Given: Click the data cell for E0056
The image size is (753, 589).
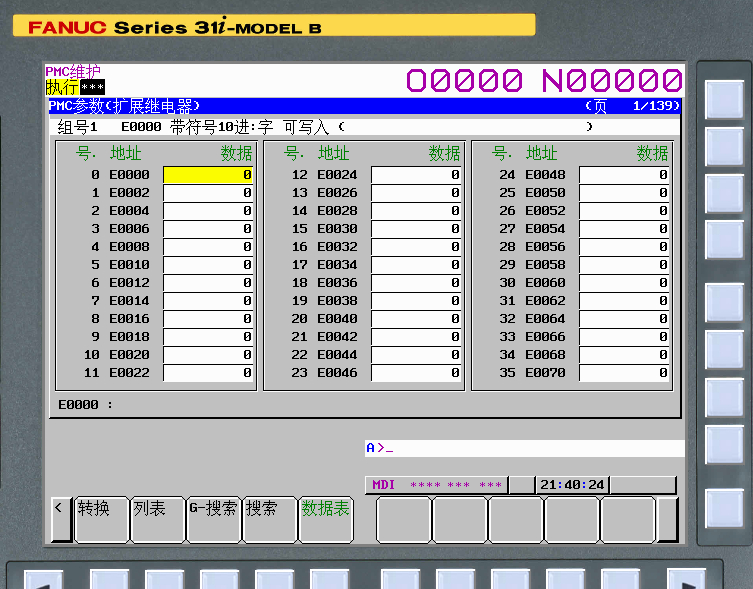Looking at the screenshot, I should pos(624,247).
